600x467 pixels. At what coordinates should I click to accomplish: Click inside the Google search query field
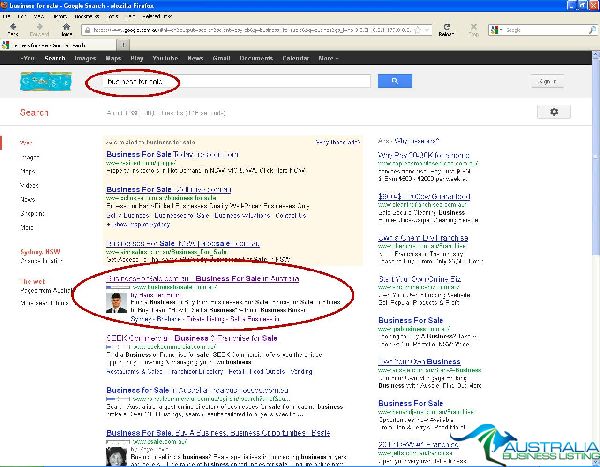point(237,81)
